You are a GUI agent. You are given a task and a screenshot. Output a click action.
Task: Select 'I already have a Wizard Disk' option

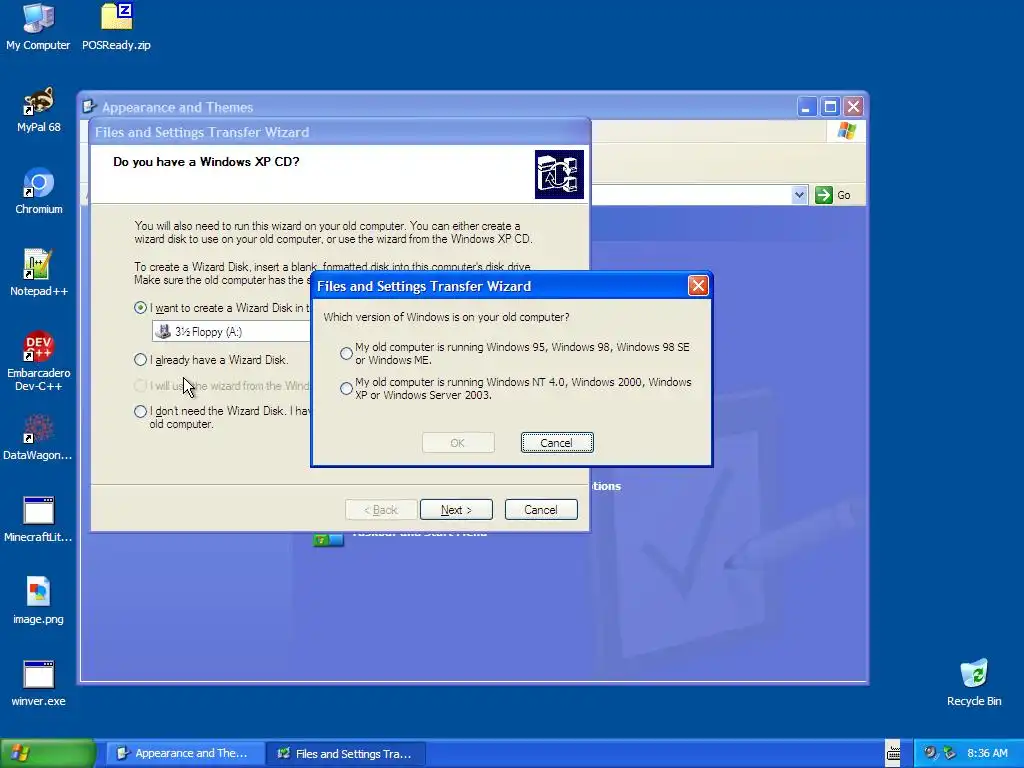140,360
